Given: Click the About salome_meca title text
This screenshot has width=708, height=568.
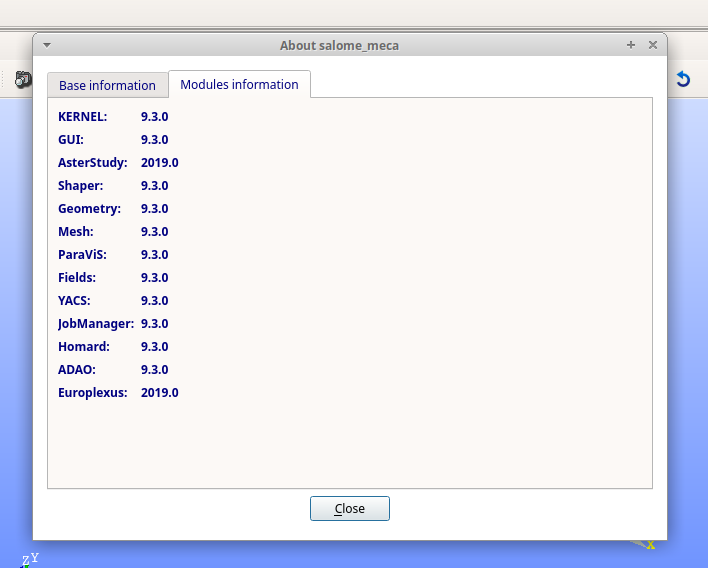Looking at the screenshot, I should click(339, 46).
